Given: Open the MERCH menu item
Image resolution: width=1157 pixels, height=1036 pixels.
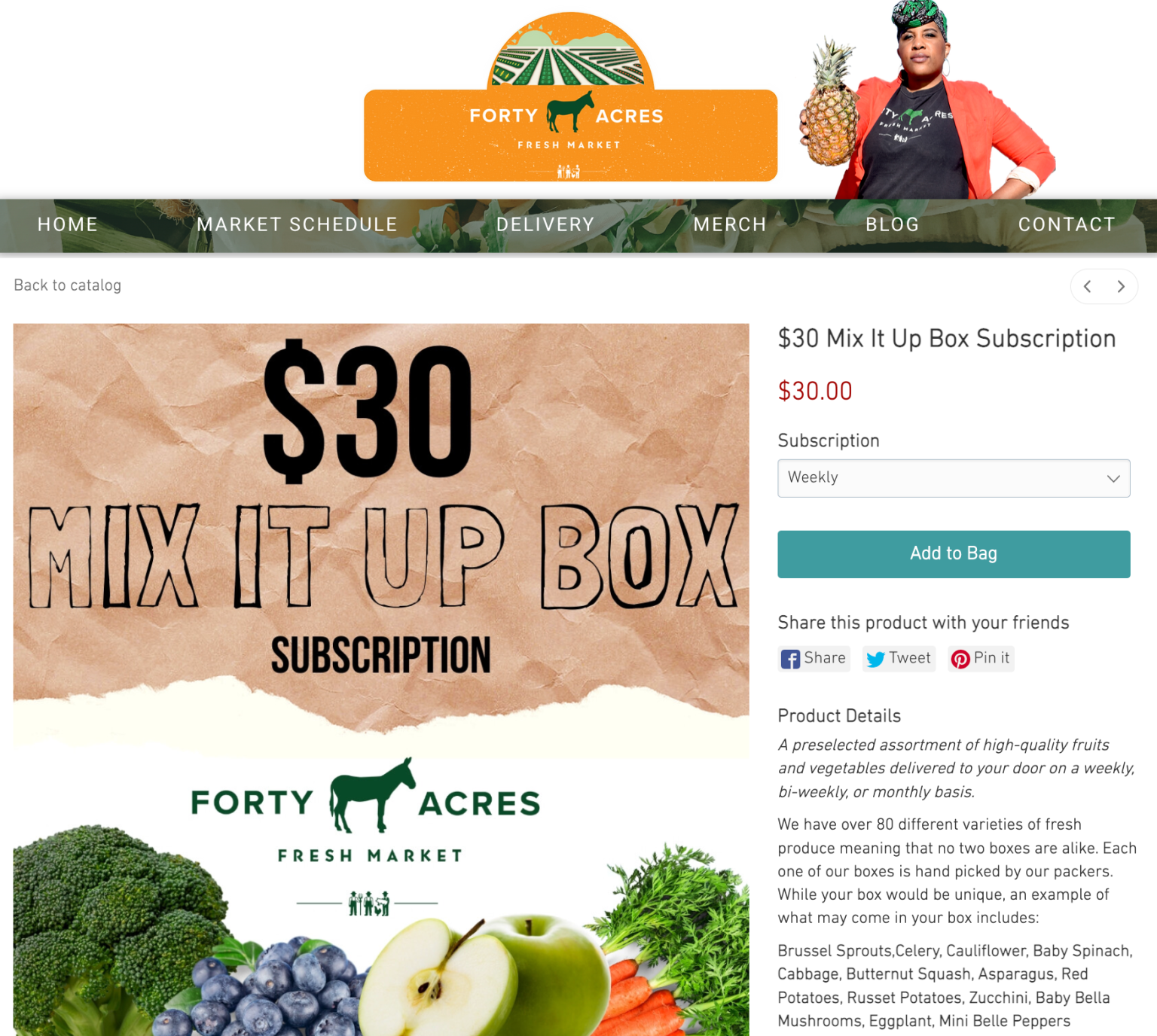Looking at the screenshot, I should [730, 224].
